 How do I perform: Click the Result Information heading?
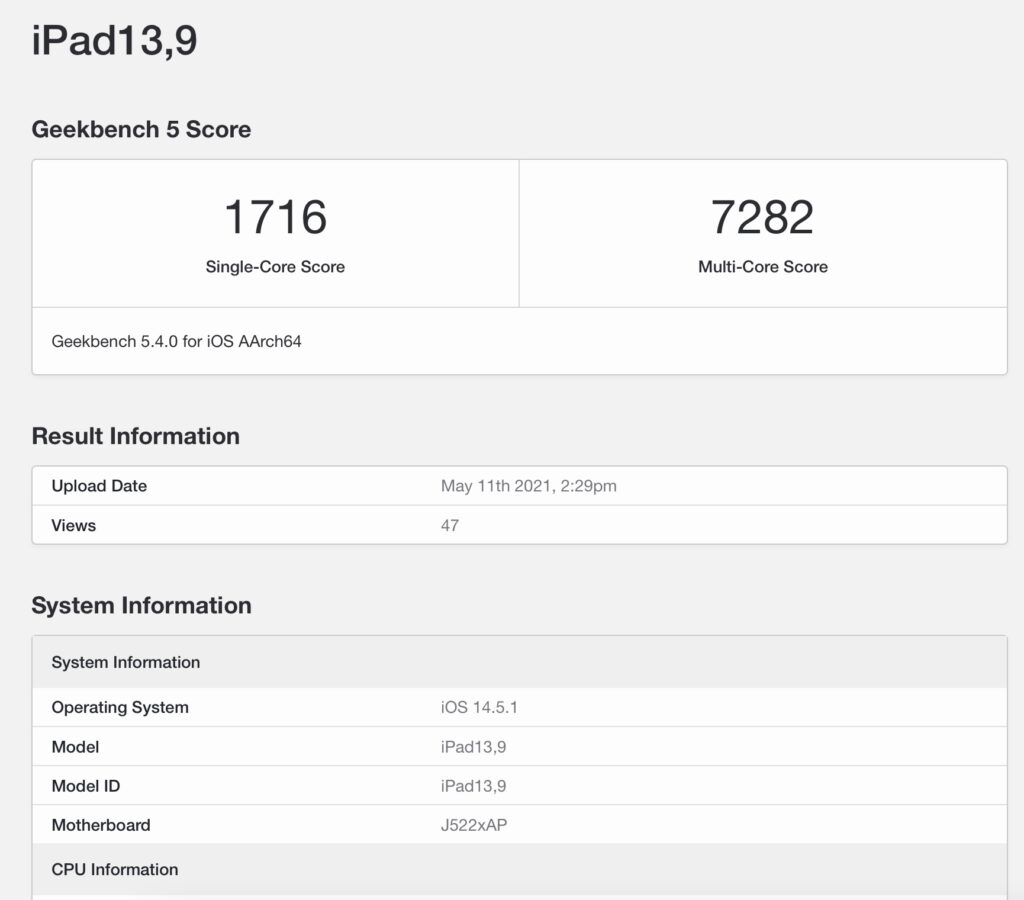[x=136, y=436]
